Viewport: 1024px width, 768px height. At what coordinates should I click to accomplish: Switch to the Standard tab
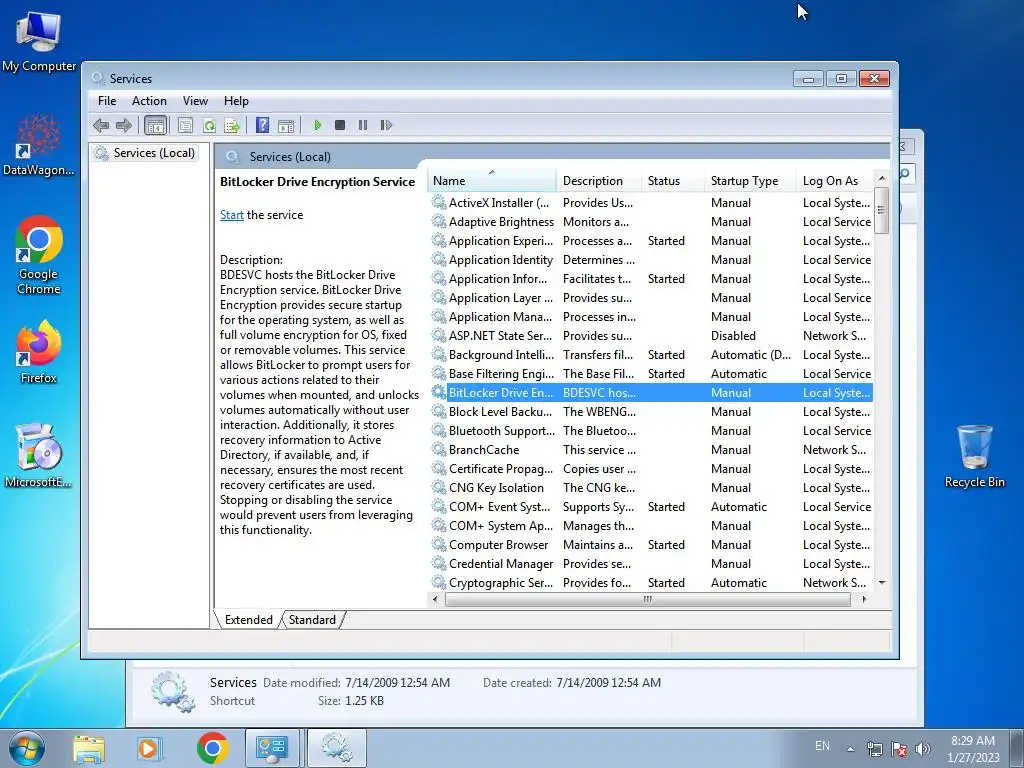click(x=312, y=620)
